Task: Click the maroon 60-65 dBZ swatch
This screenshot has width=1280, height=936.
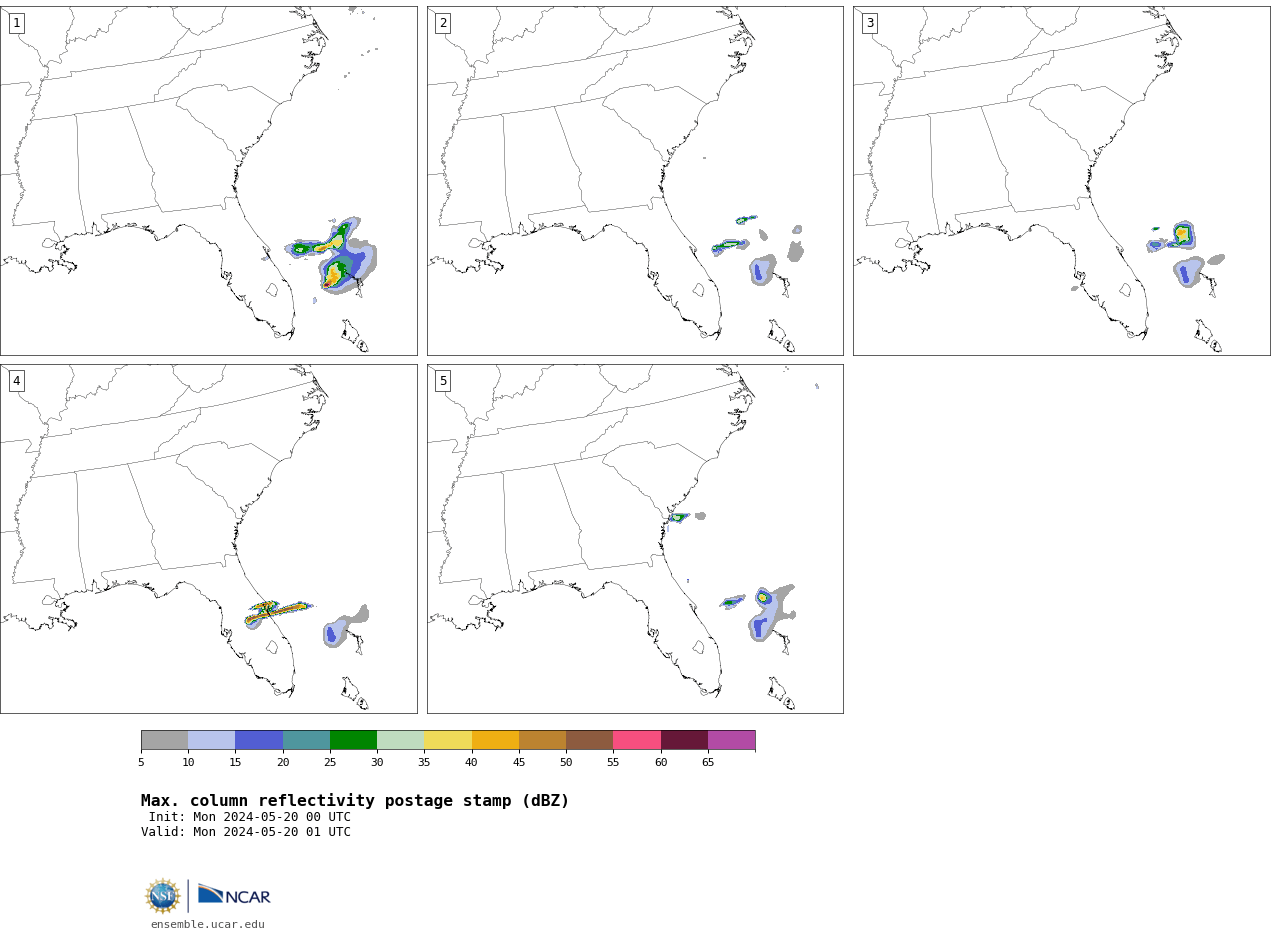Action: click(684, 740)
